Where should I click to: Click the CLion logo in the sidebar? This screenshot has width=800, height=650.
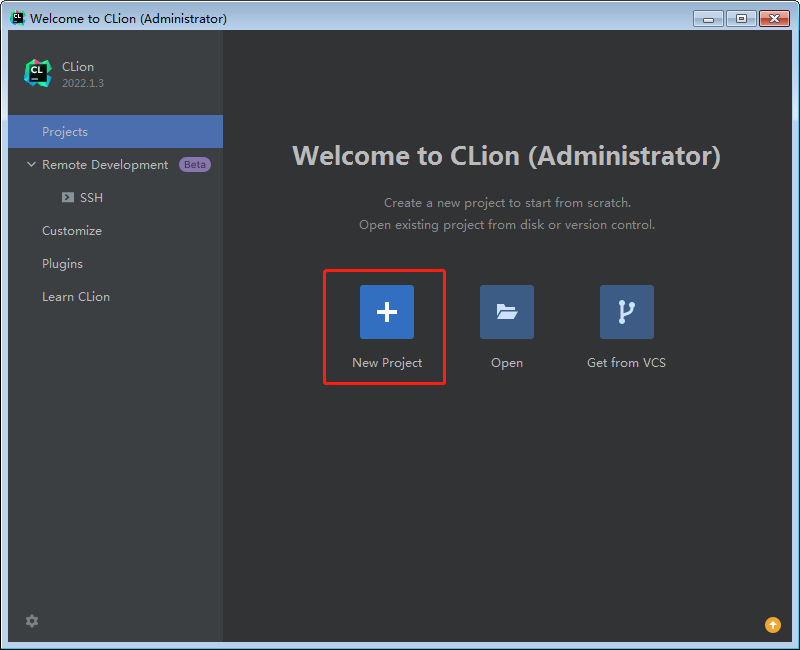(x=38, y=74)
